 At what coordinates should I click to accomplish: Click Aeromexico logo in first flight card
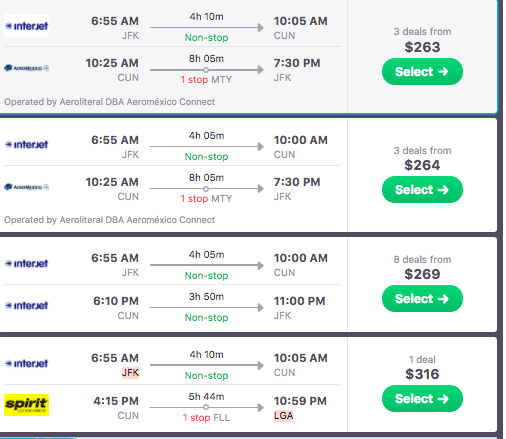coord(27,68)
